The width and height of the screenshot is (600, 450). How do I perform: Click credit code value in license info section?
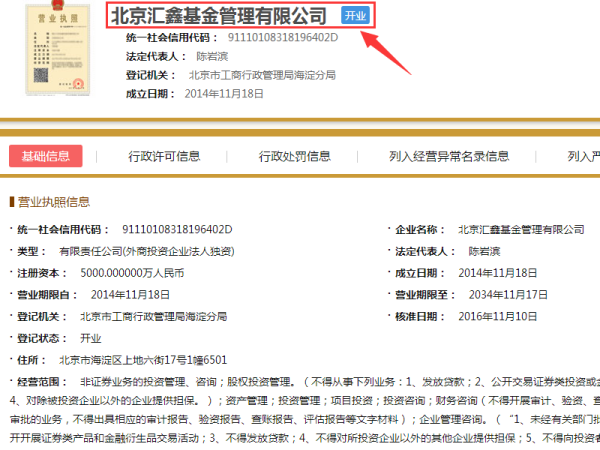click(177, 230)
